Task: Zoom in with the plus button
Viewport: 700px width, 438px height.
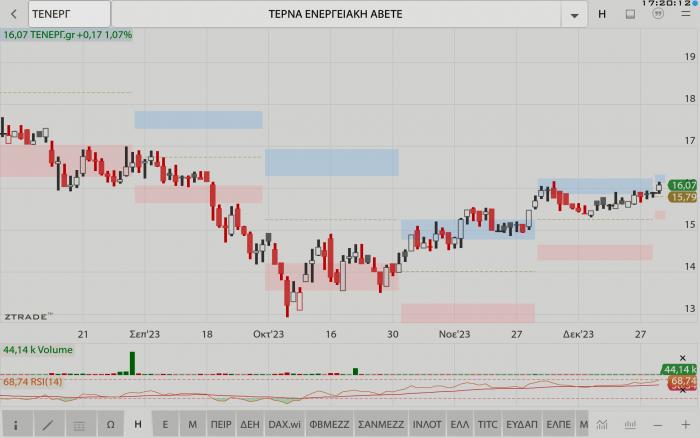Action: [685, 425]
